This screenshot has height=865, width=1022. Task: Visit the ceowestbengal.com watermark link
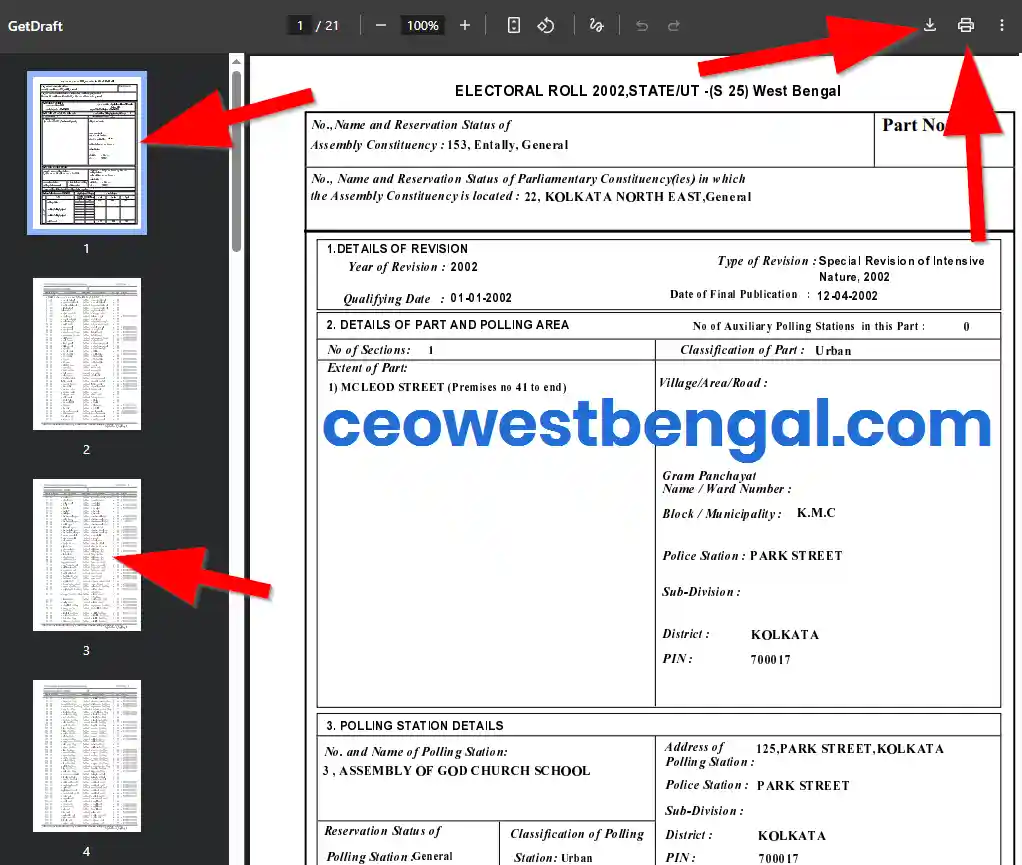click(x=654, y=424)
